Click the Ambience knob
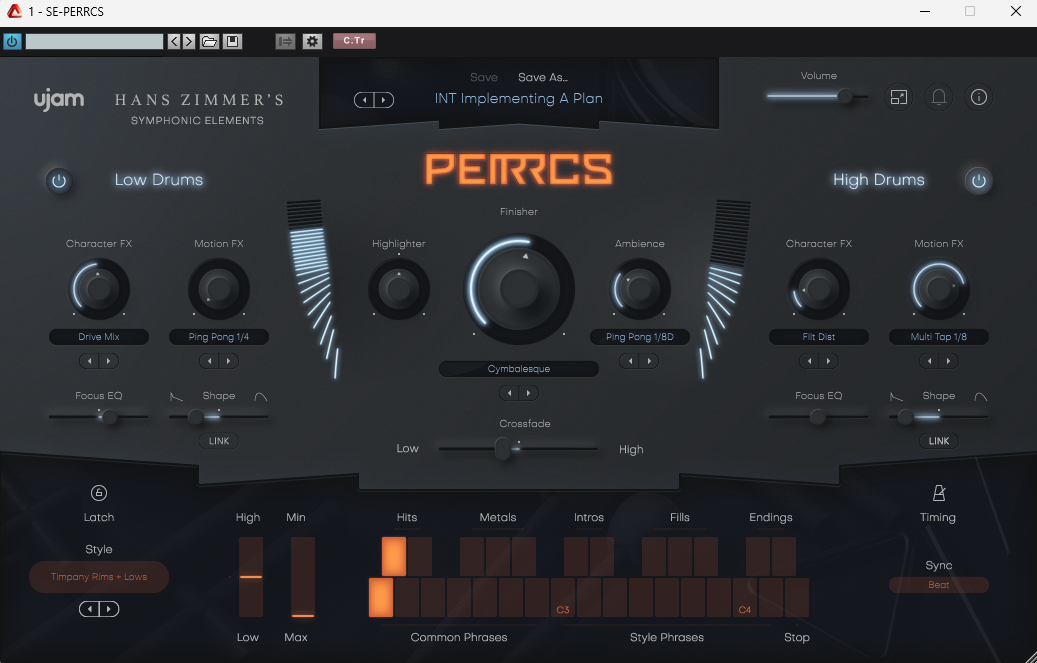 click(x=640, y=289)
